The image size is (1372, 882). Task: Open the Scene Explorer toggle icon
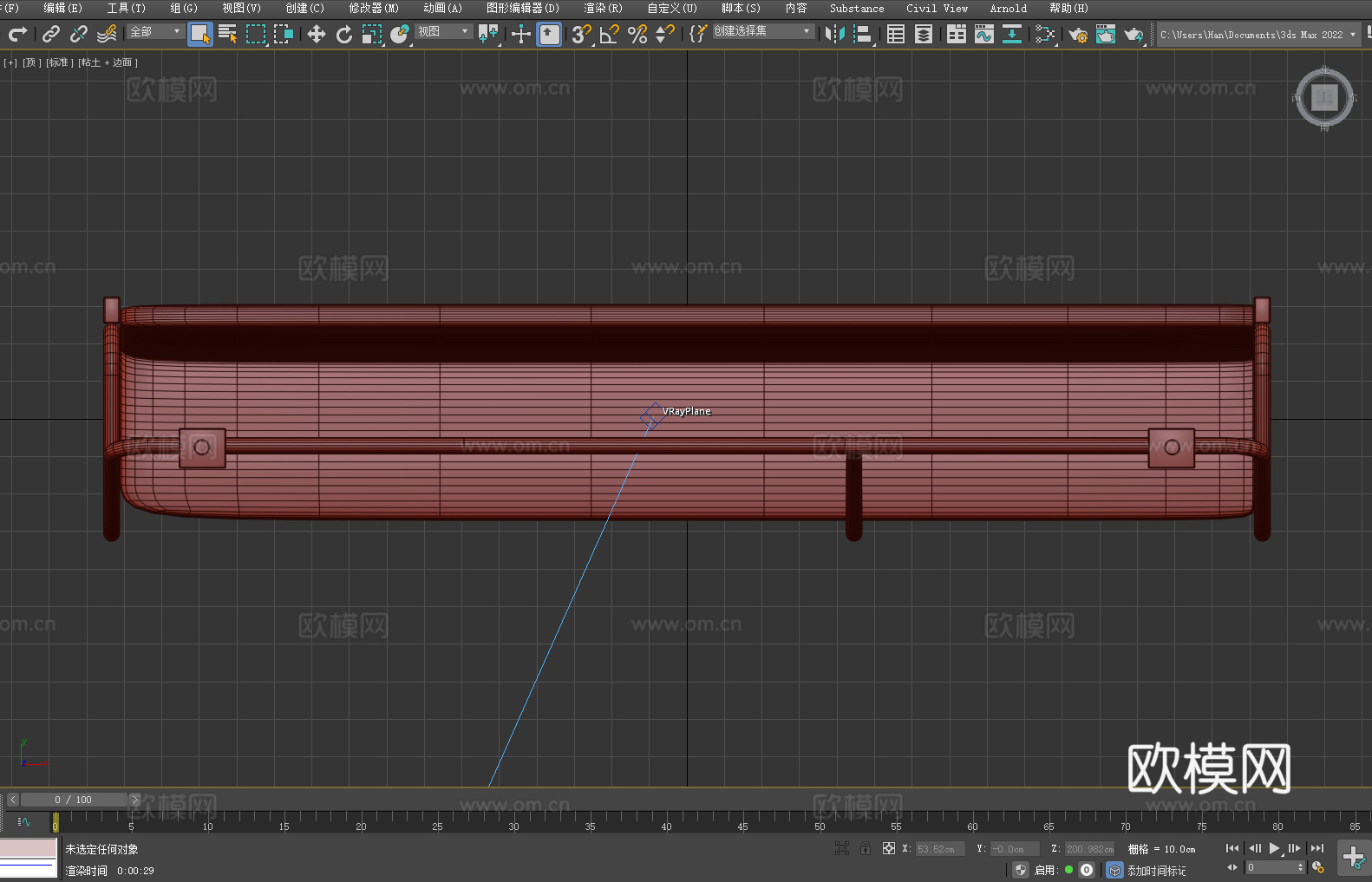[896, 34]
